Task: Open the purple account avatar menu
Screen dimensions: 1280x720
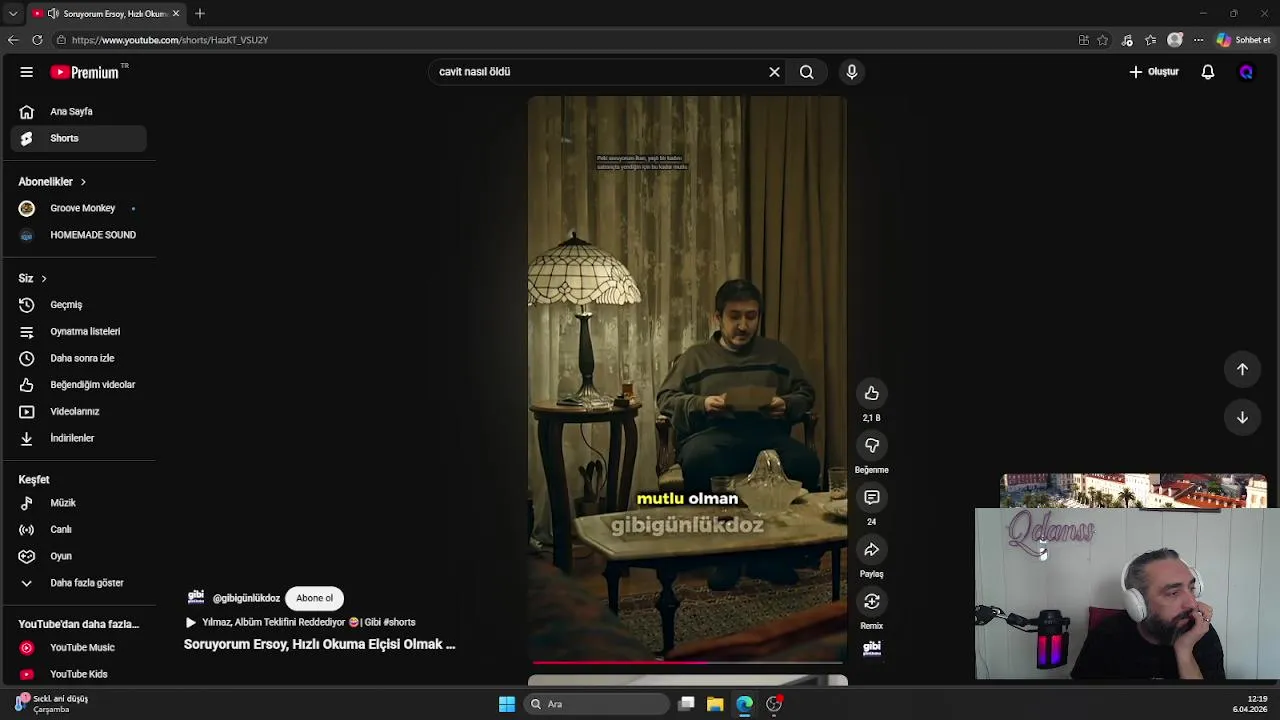Action: [x=1246, y=72]
